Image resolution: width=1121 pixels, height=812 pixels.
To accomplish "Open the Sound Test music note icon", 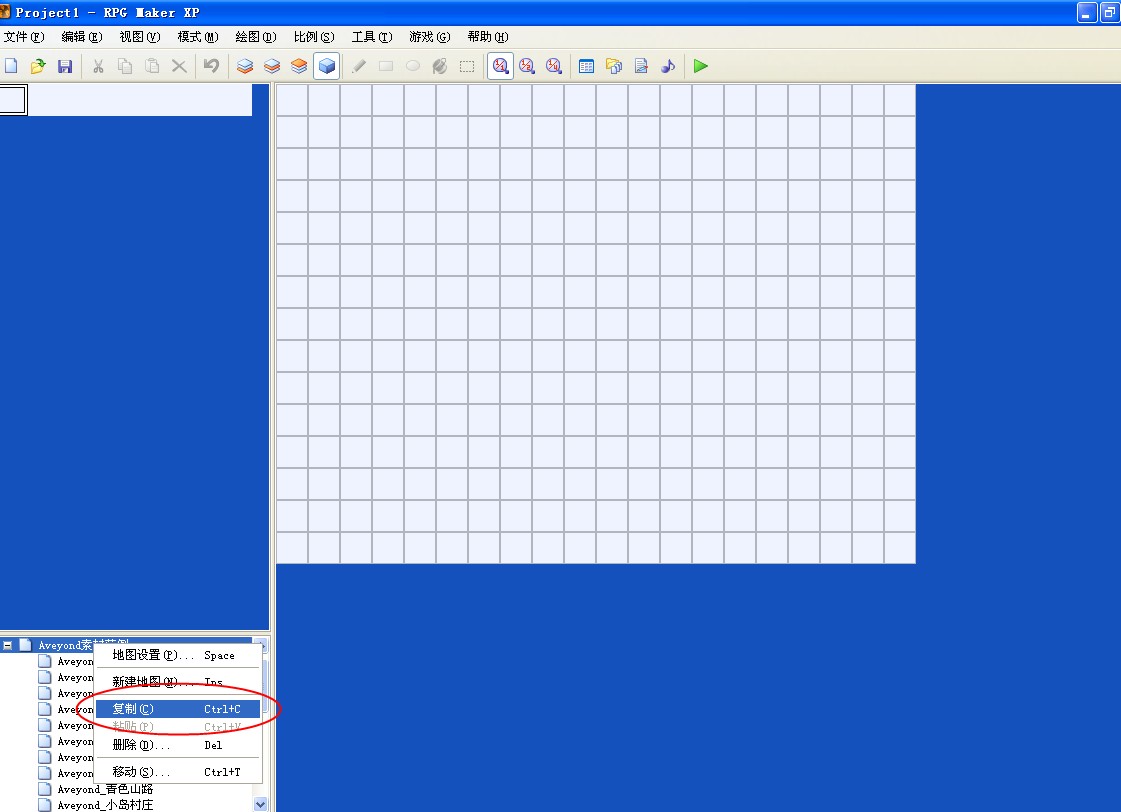I will [668, 66].
